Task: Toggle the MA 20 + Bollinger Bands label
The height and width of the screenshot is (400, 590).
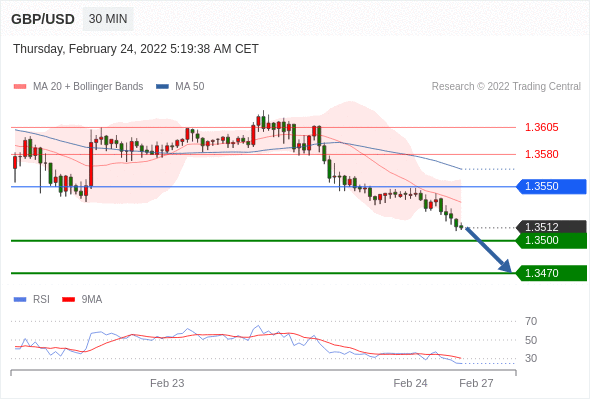Action: point(88,87)
